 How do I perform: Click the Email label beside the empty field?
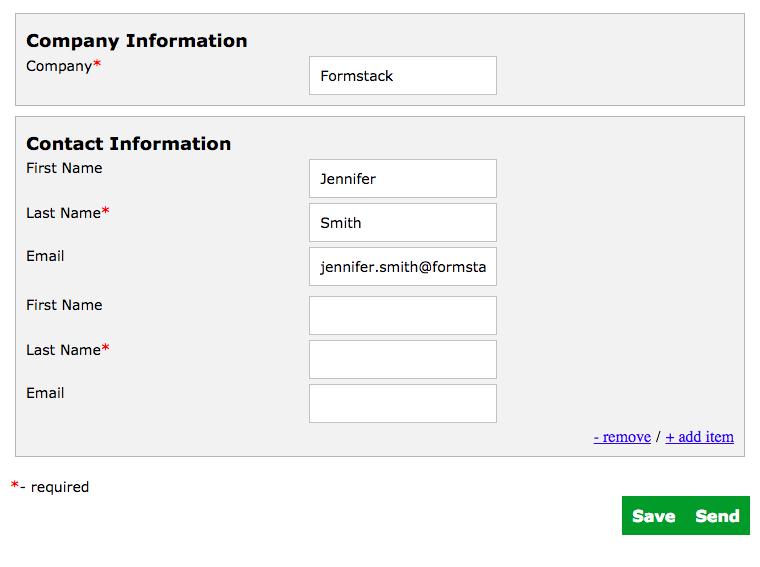click(45, 393)
